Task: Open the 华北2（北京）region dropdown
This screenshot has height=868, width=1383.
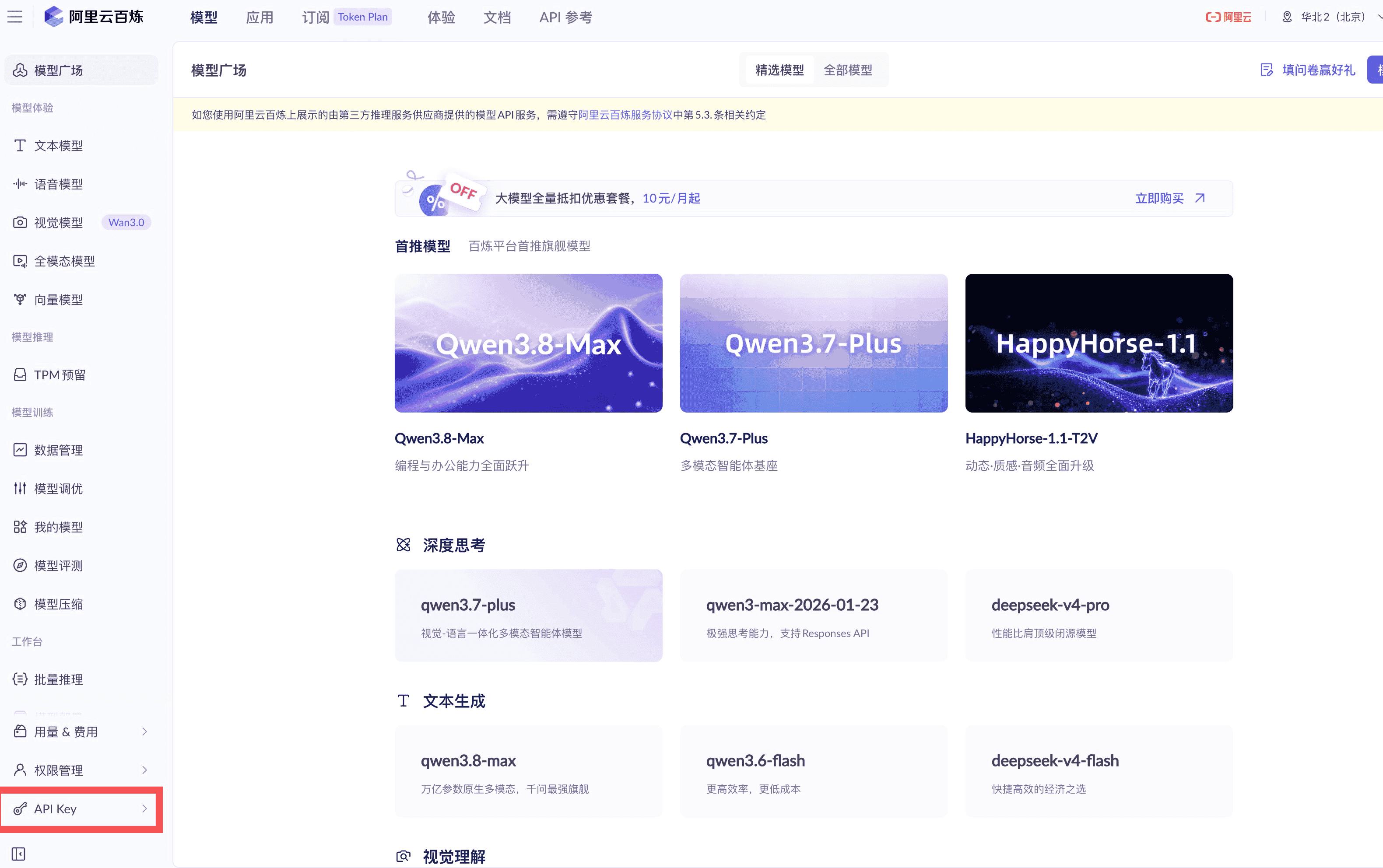Action: click(x=1332, y=17)
